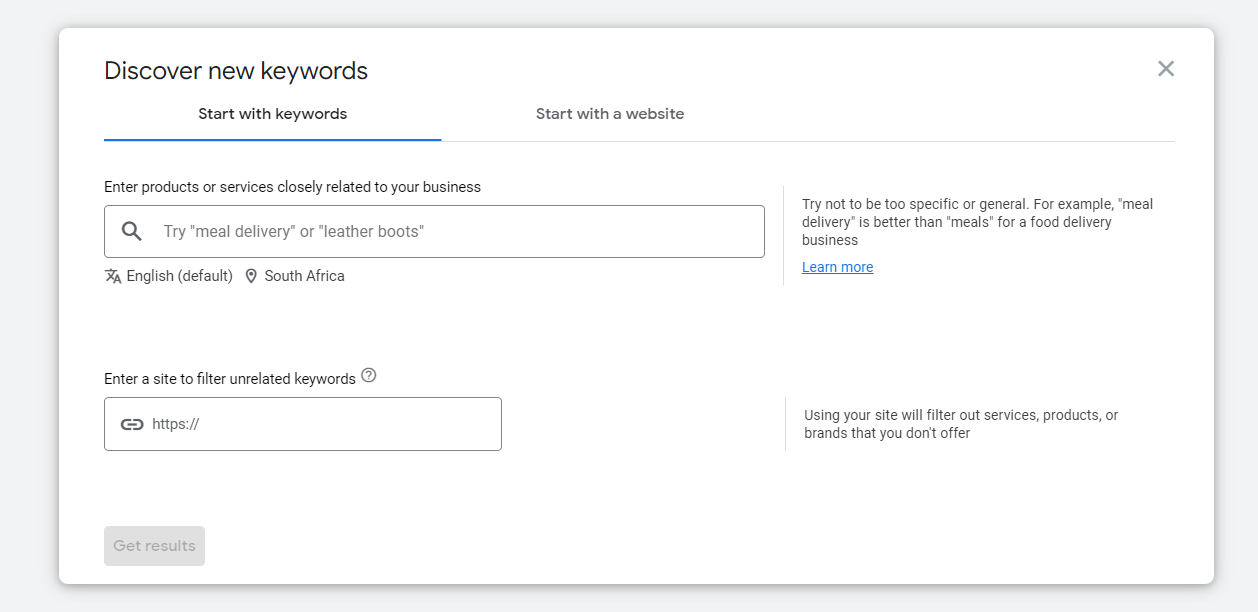Change the English (default) language setting

click(179, 276)
